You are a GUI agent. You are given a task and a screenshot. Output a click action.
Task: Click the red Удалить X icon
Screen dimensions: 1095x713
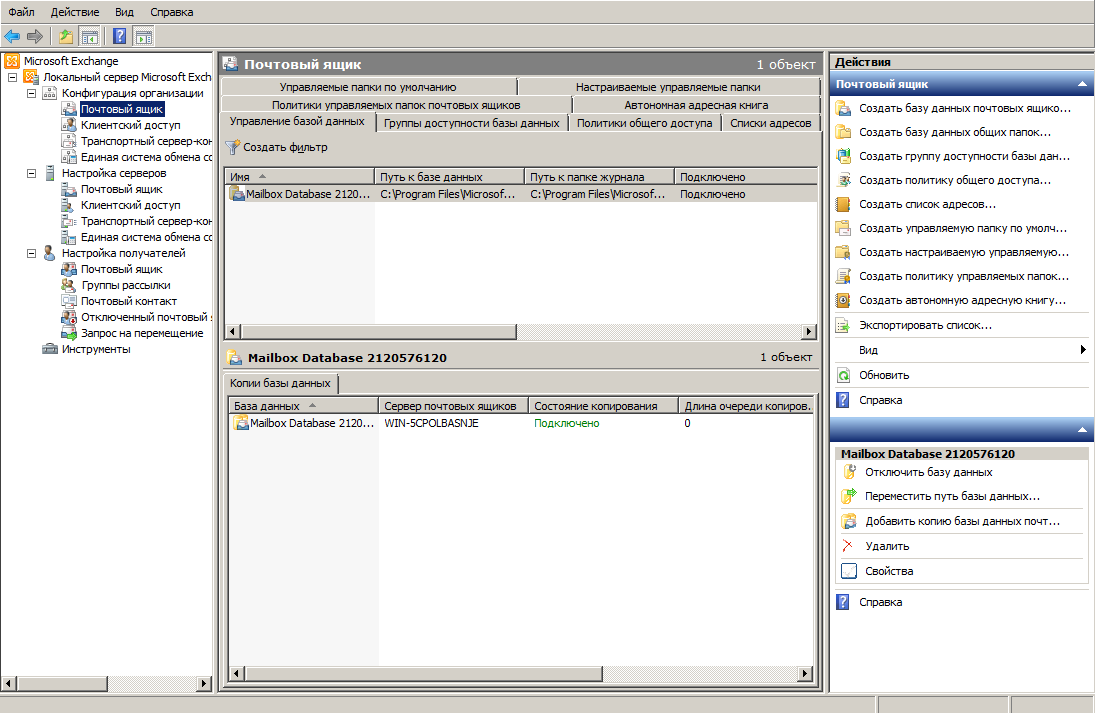[x=848, y=545]
